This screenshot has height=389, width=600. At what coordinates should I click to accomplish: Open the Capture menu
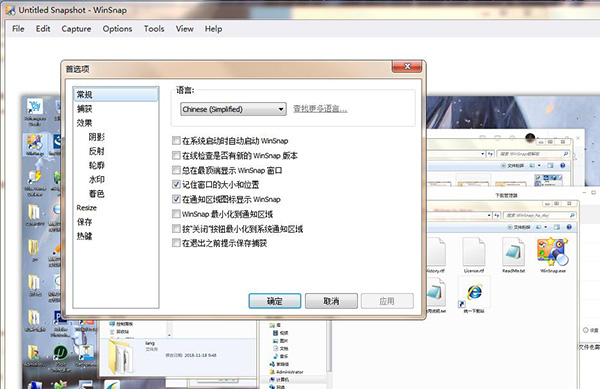76,29
